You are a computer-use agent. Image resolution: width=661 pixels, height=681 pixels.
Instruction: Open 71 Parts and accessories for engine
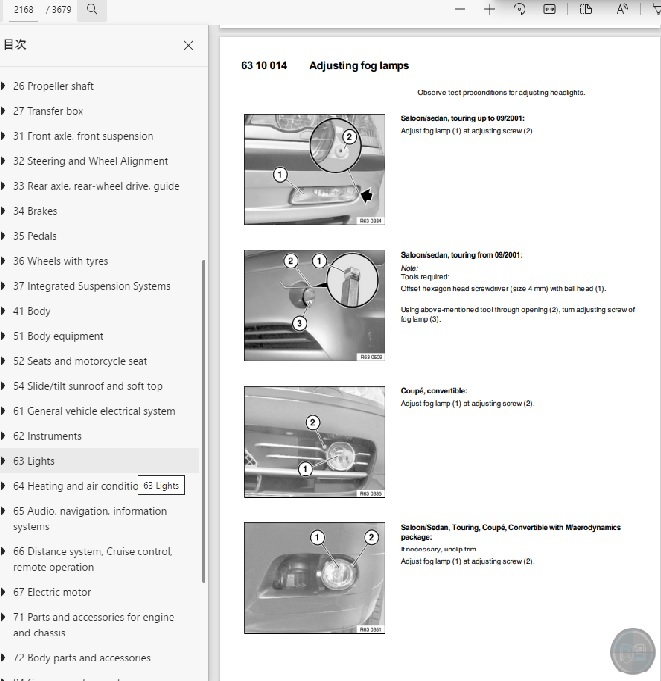point(93,625)
